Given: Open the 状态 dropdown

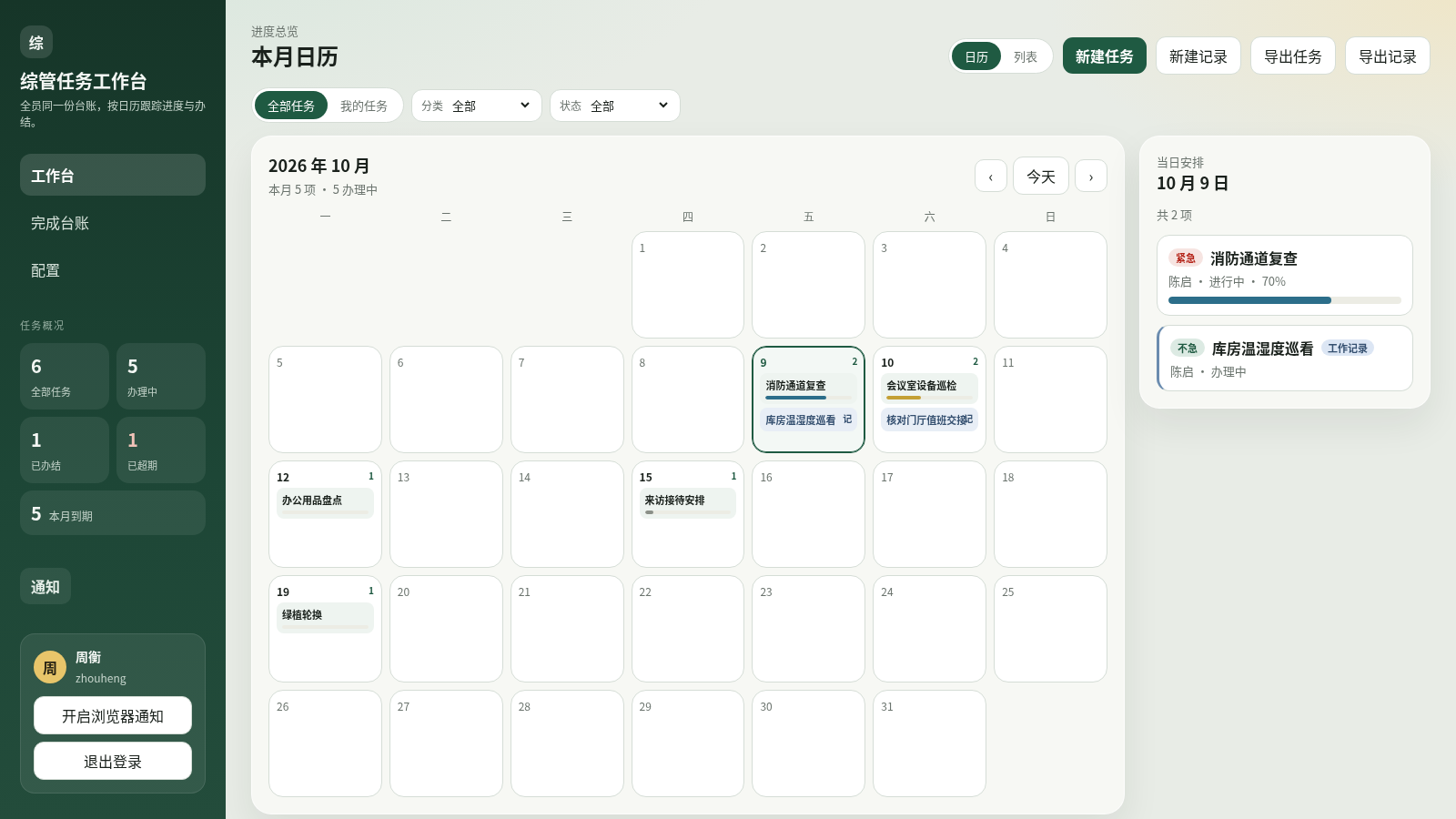Looking at the screenshot, I should [x=615, y=106].
